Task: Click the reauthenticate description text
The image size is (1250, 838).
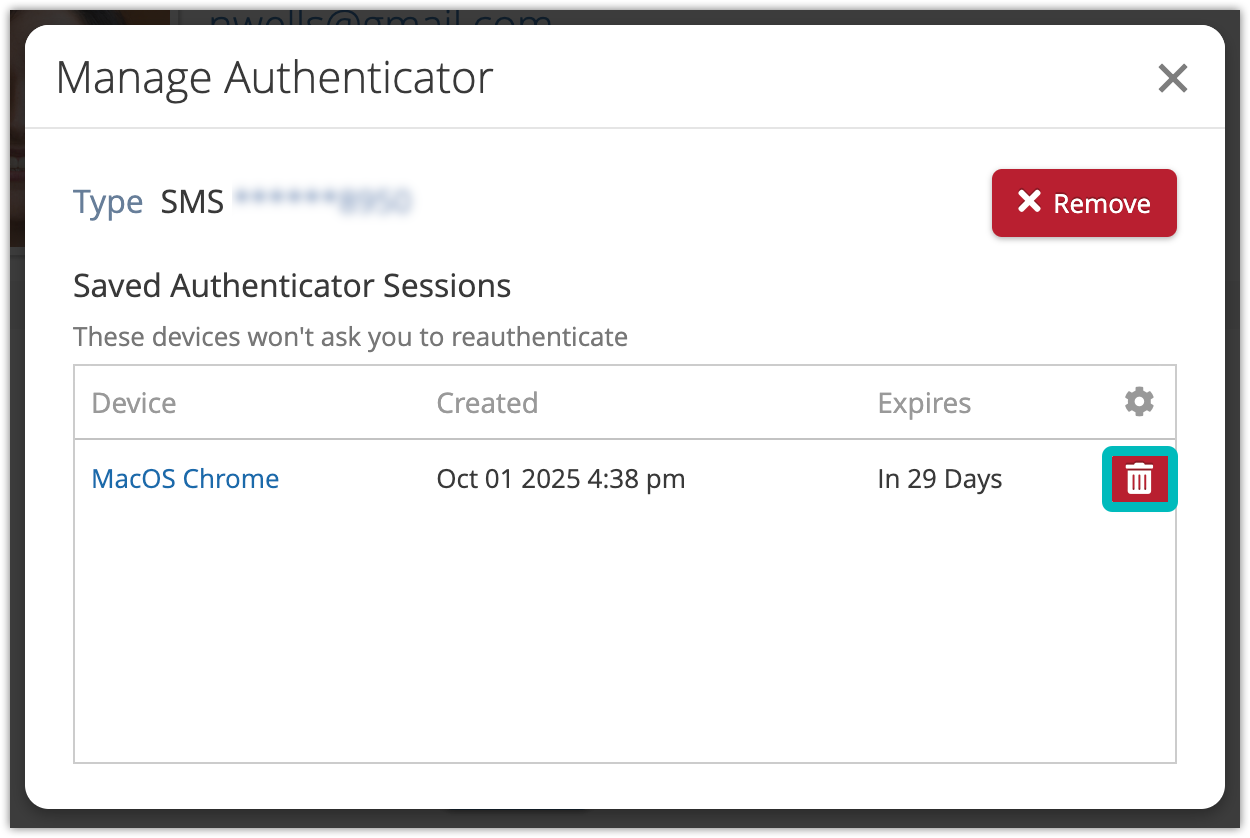Action: point(350,337)
